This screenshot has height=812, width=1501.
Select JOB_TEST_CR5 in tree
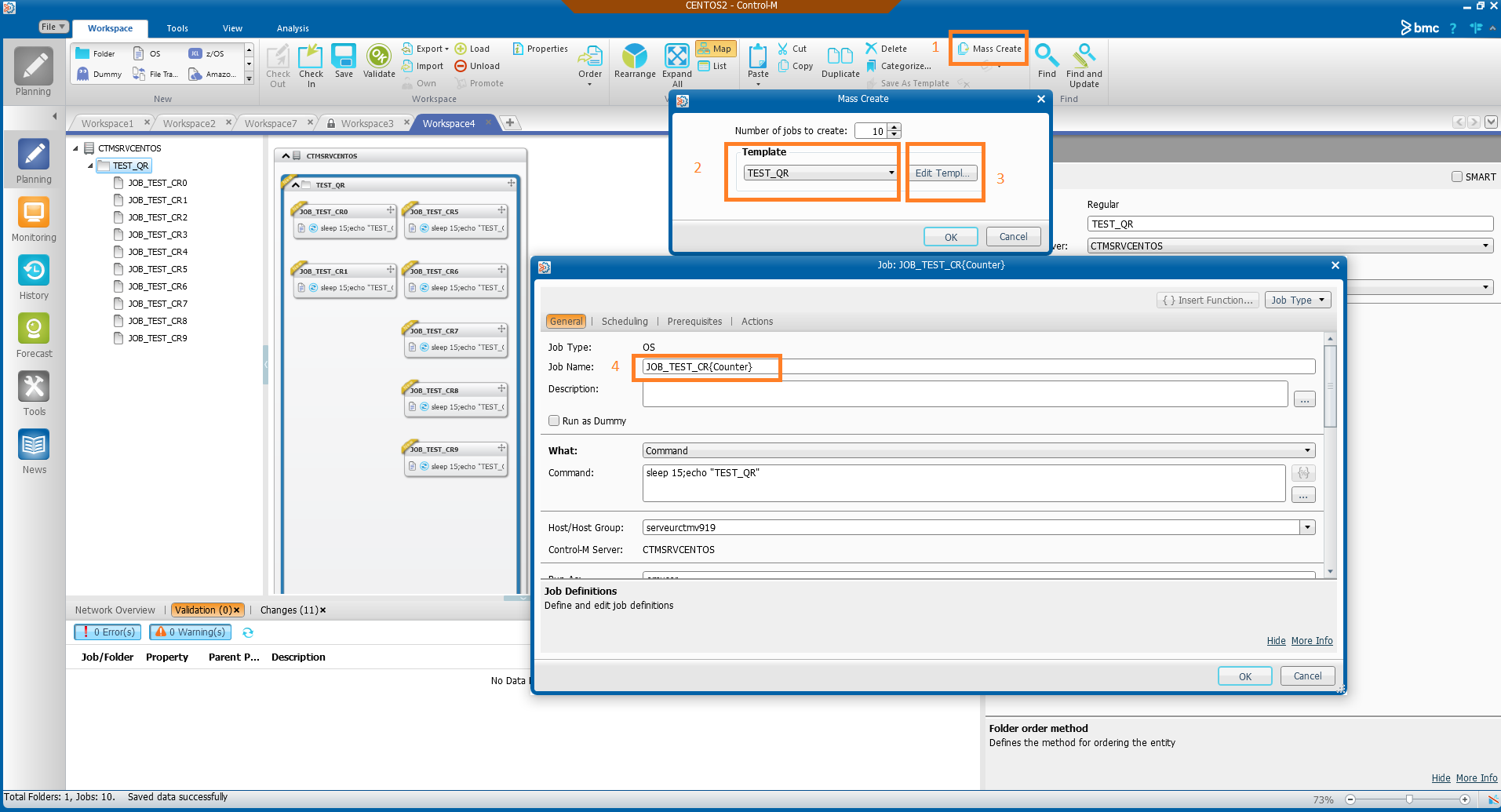point(157,269)
